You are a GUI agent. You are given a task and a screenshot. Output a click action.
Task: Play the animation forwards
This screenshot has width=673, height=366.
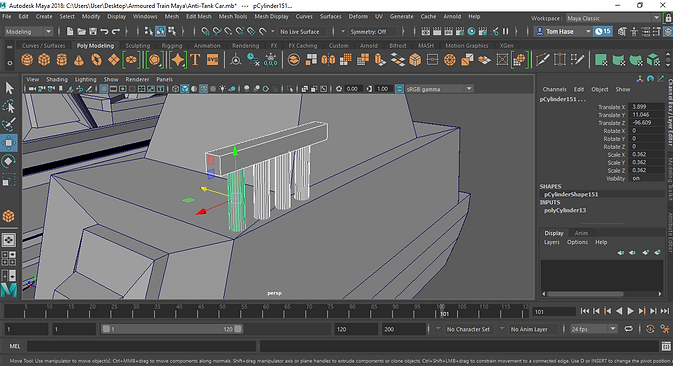tap(630, 311)
